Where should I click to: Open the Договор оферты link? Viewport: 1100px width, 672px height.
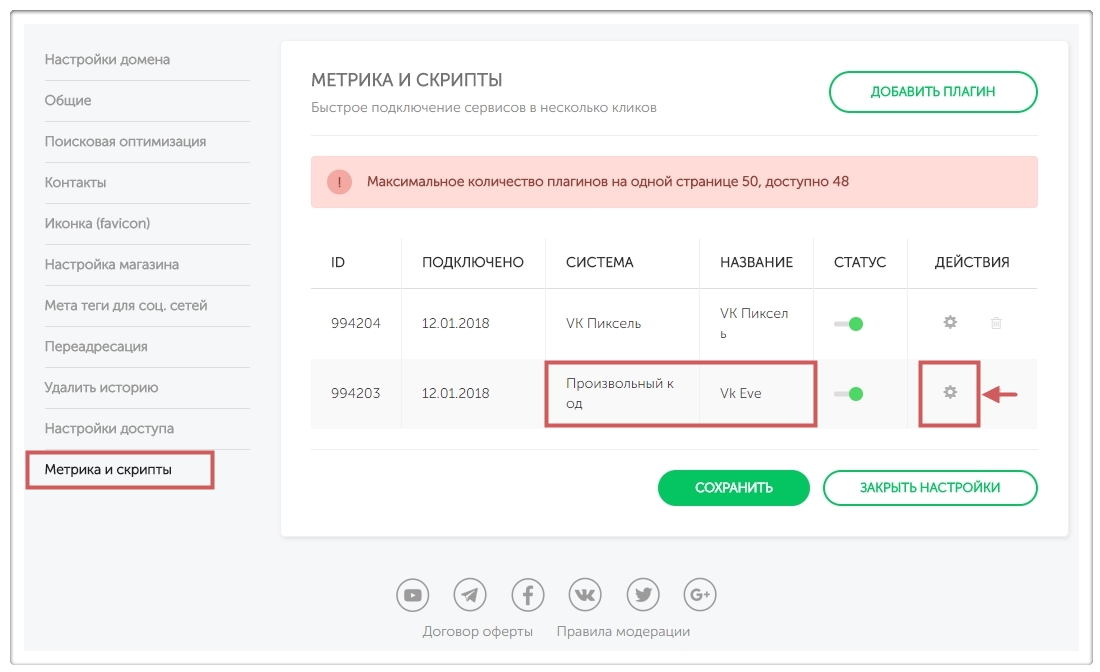477,631
